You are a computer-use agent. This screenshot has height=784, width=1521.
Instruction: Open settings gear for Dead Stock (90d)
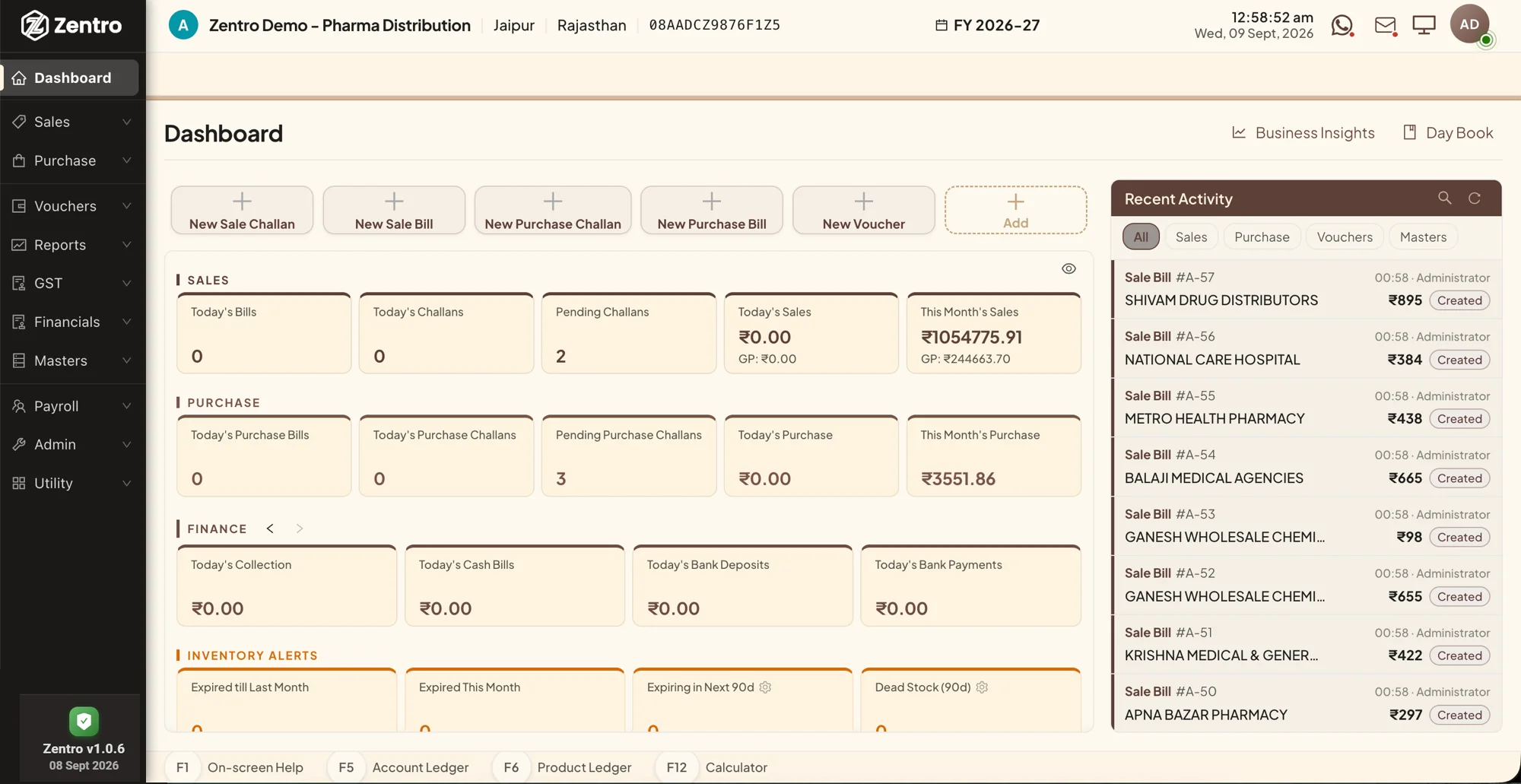982,687
